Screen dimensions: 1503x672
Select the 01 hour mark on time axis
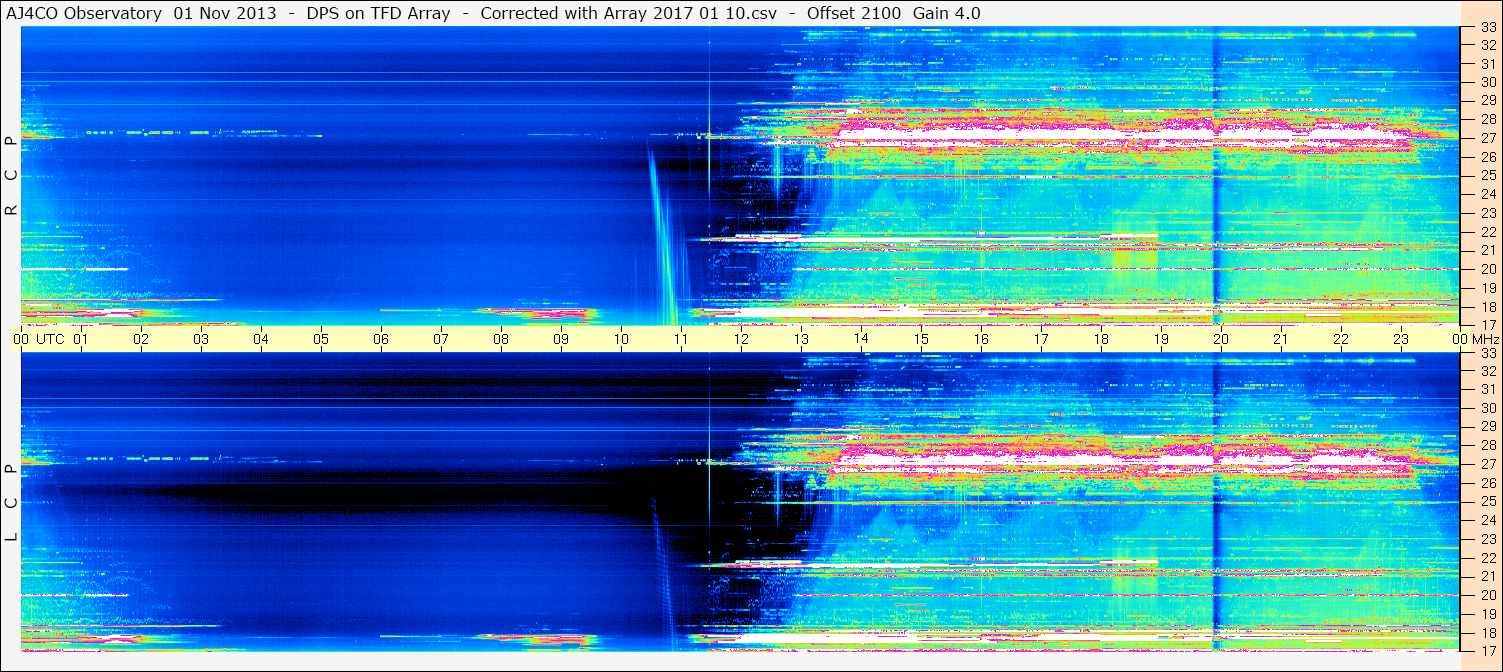coord(81,340)
